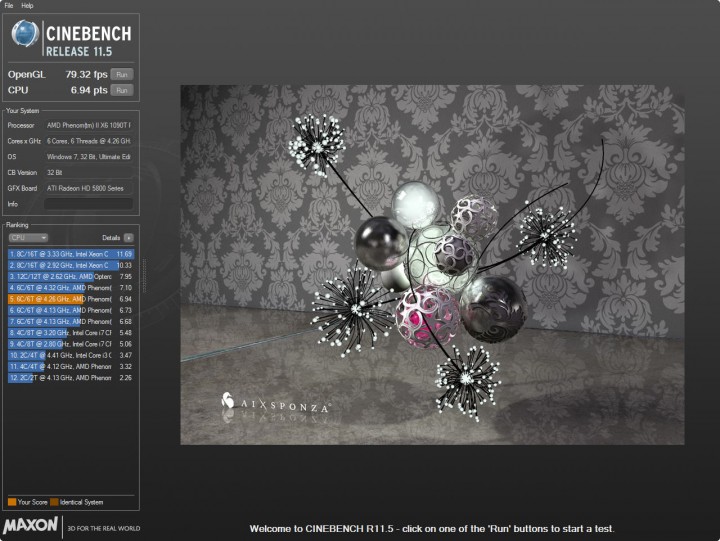Open the Help menu
Image resolution: width=720 pixels, height=541 pixels.
coord(27,6)
